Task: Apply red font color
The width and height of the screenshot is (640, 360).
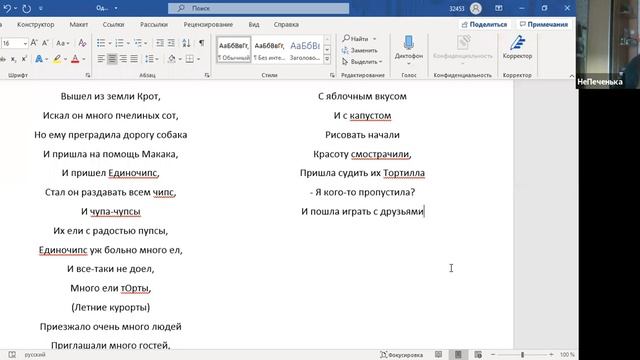Action: tap(75, 59)
